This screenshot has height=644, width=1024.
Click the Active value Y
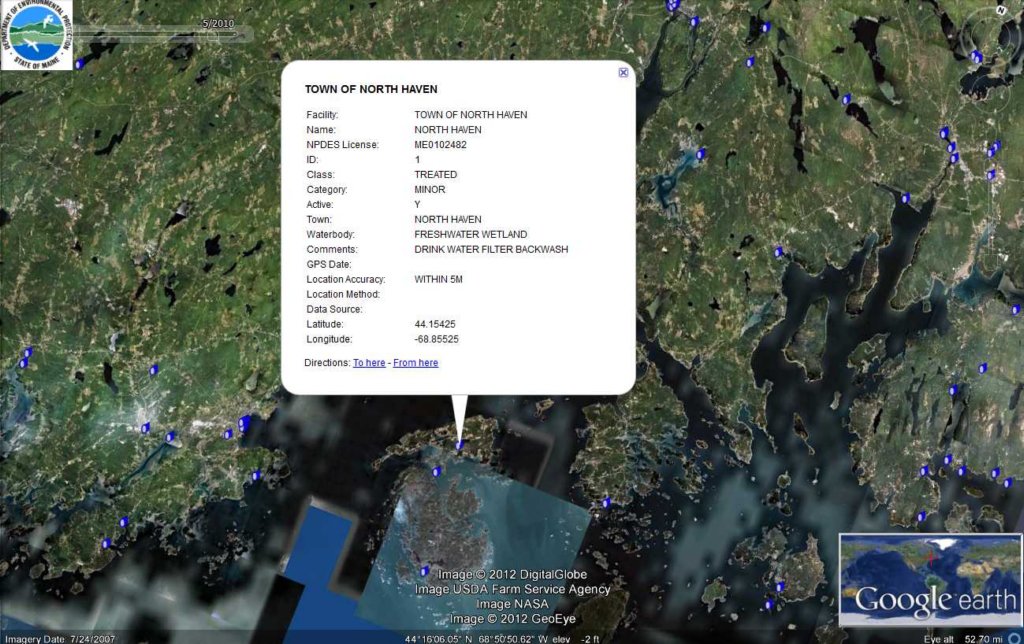pos(417,205)
